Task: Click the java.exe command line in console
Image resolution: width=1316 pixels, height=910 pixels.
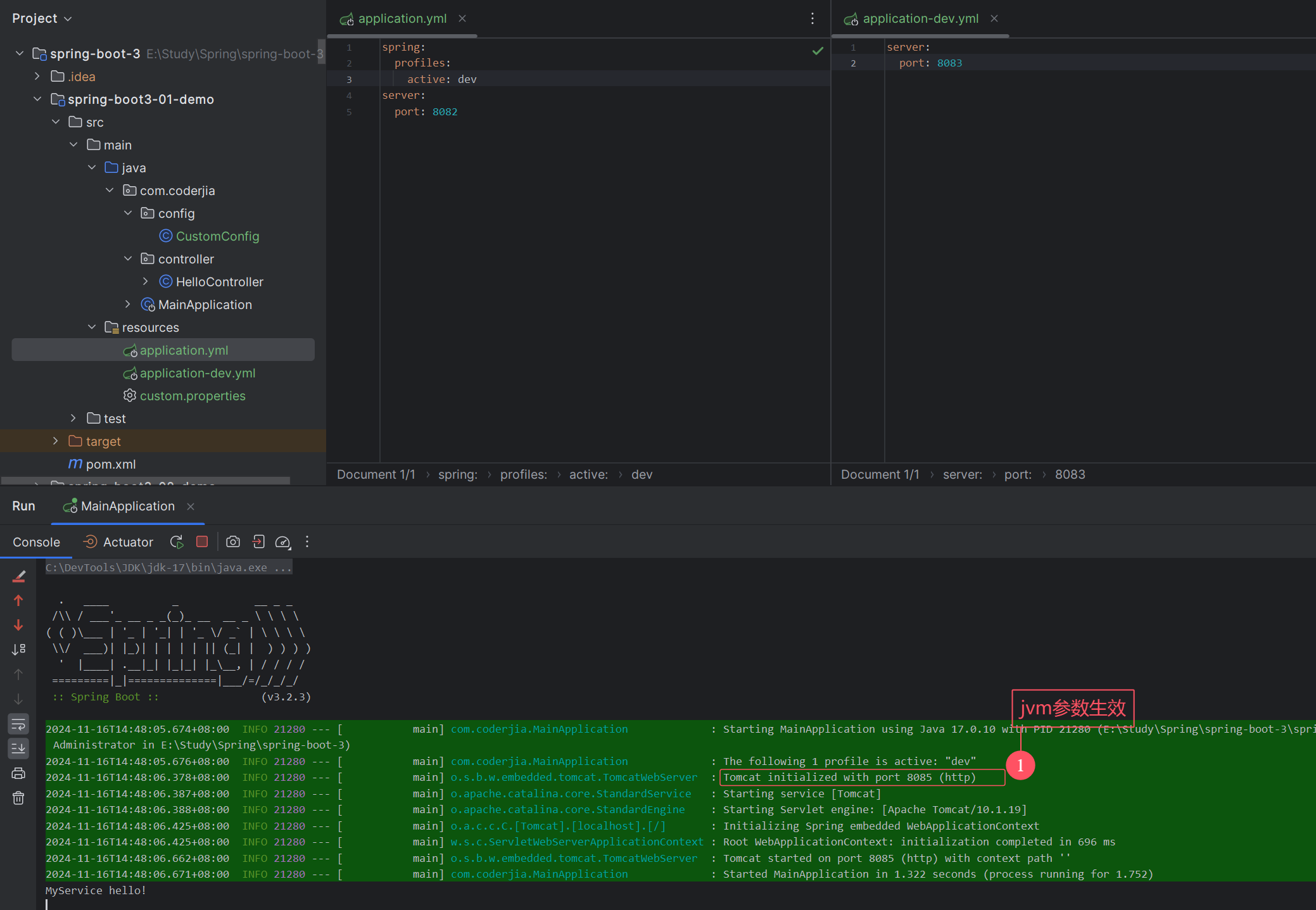Action: tap(168, 567)
